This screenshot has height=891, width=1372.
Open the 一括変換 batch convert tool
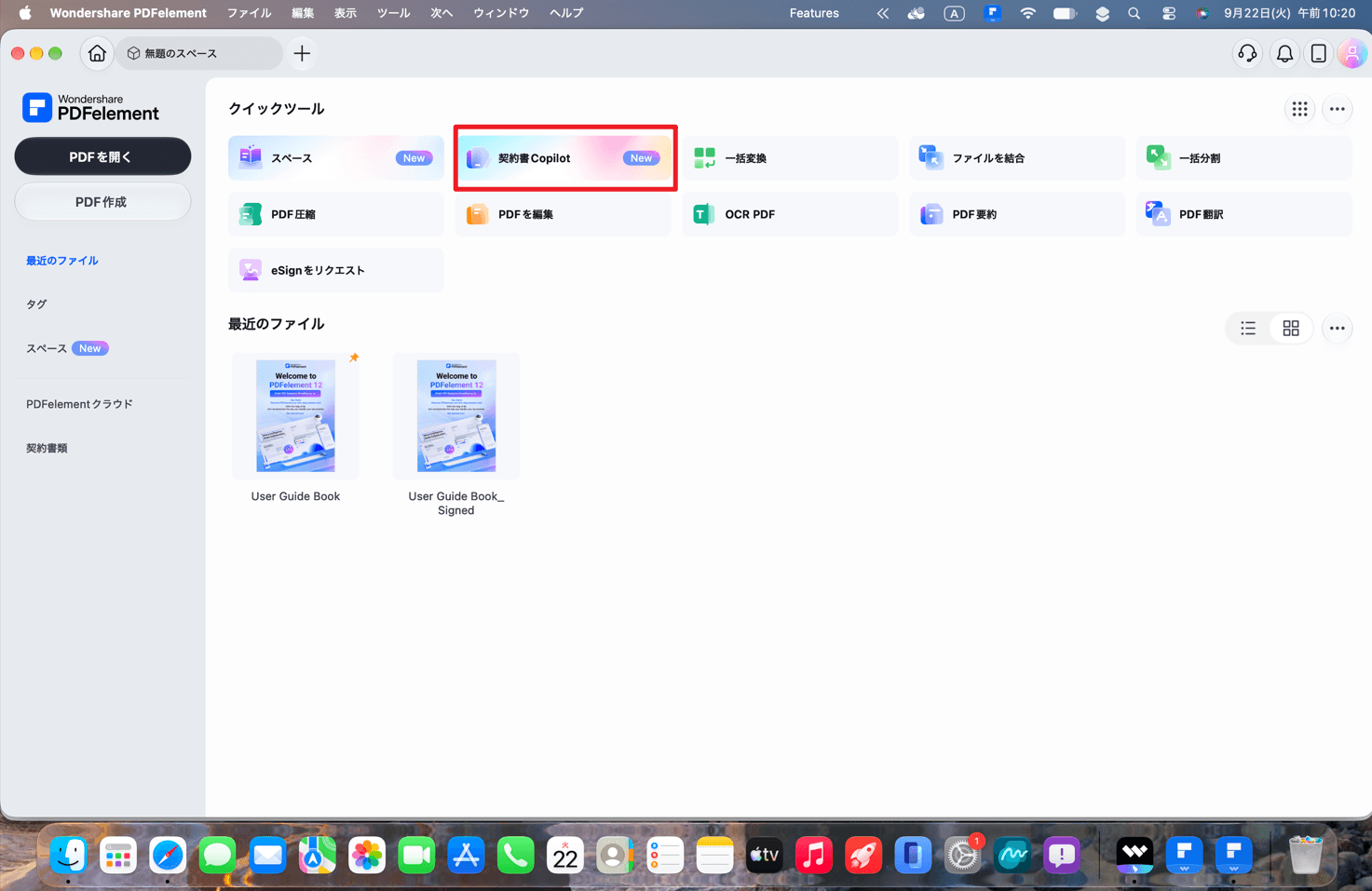pos(791,158)
